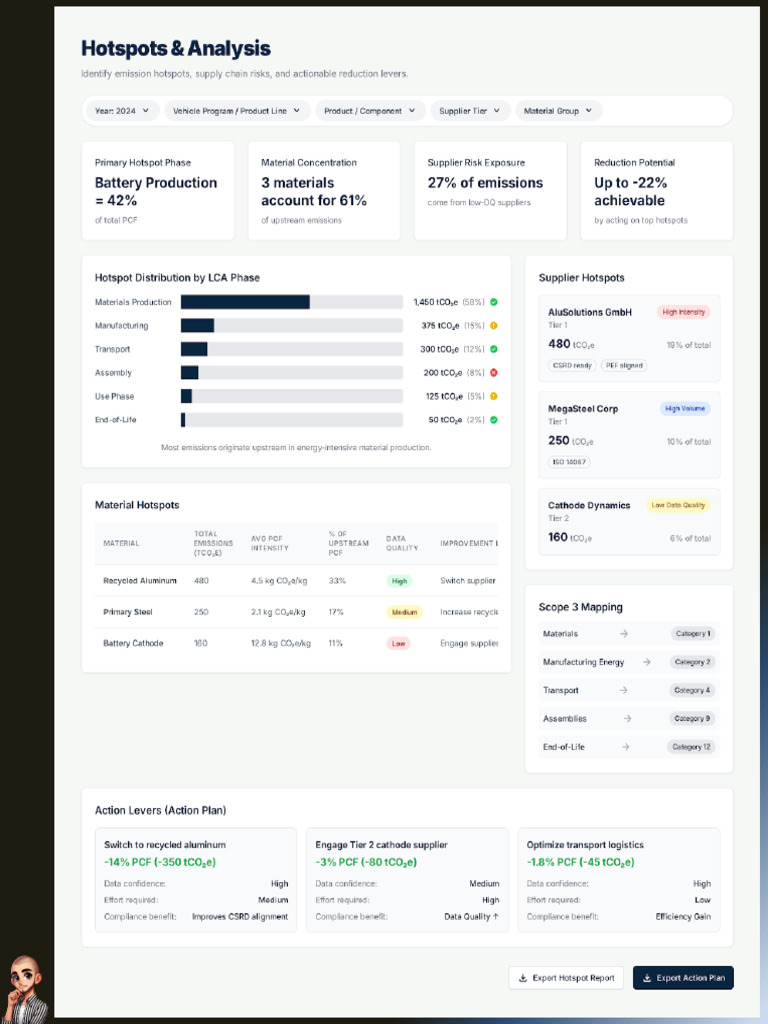This screenshot has height=1024, width=768.
Task: Select the Category 4 badge
Action: 692,690
